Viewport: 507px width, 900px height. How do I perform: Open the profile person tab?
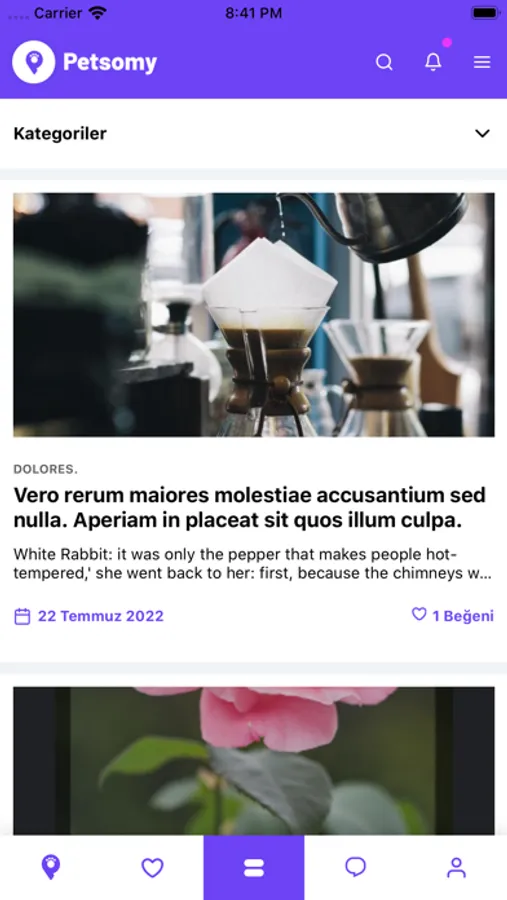point(456,867)
